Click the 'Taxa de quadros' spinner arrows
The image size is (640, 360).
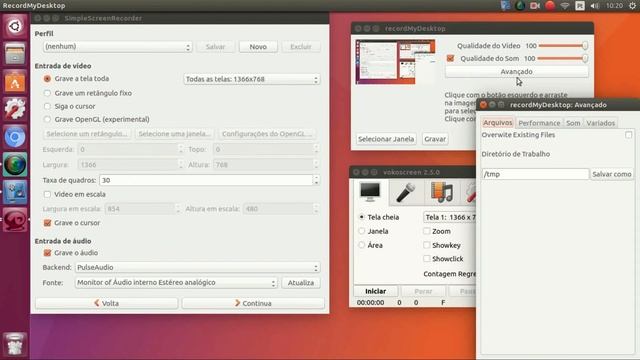coord(316,180)
